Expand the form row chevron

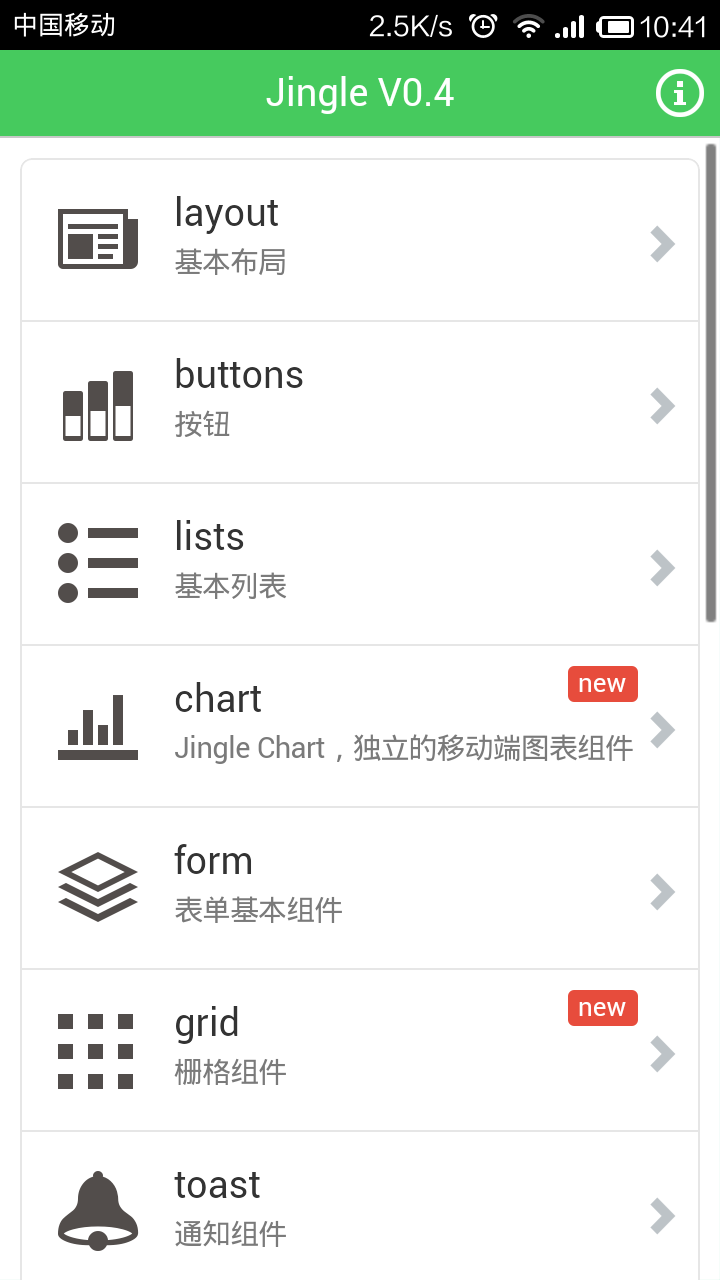click(662, 892)
